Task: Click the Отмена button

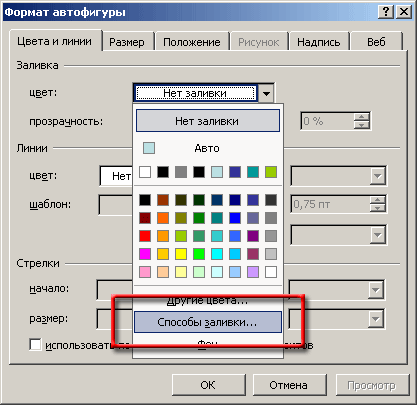Action: [289, 385]
